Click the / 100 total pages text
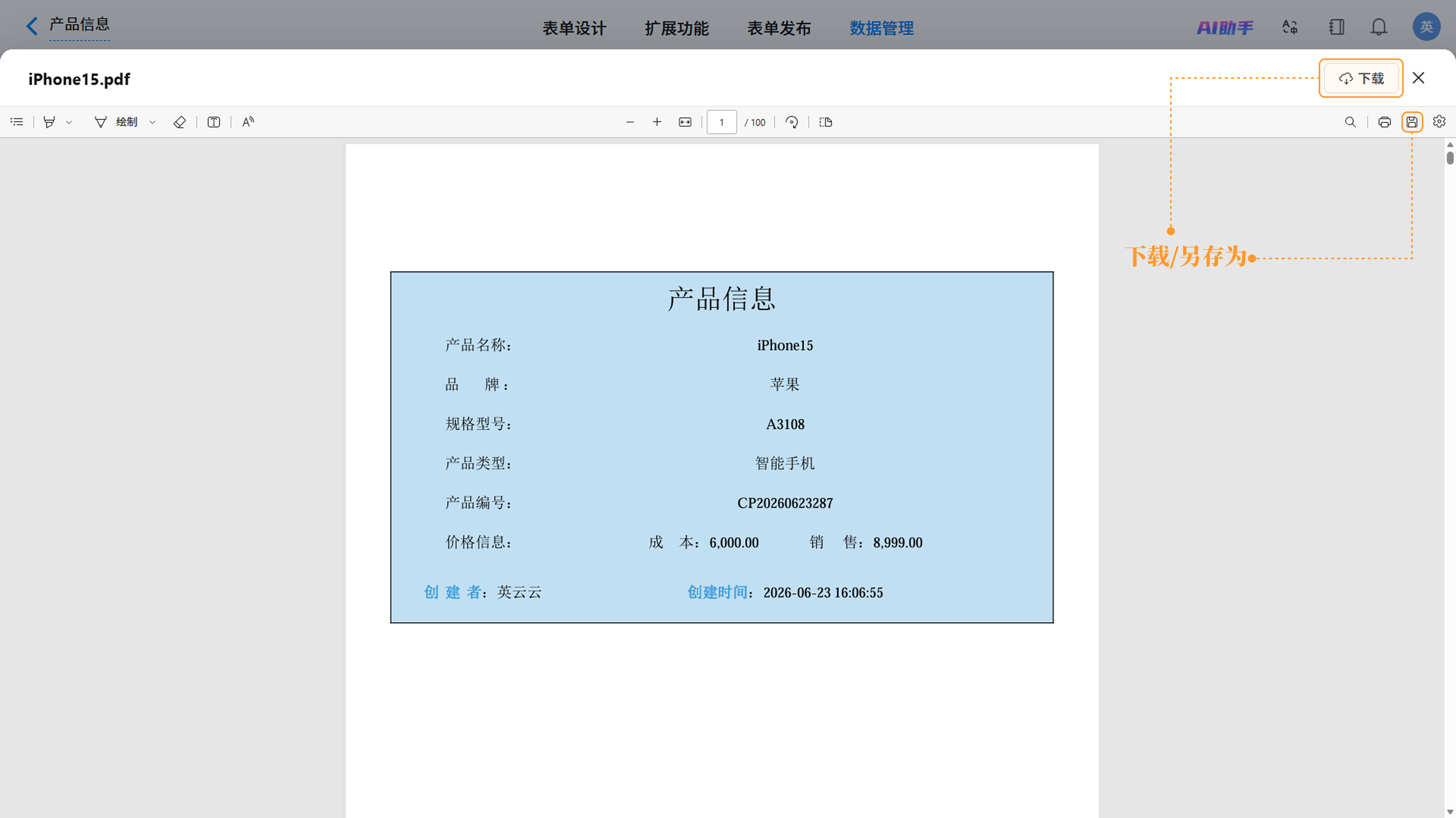This screenshot has height=818, width=1456. pyautogui.click(x=755, y=122)
